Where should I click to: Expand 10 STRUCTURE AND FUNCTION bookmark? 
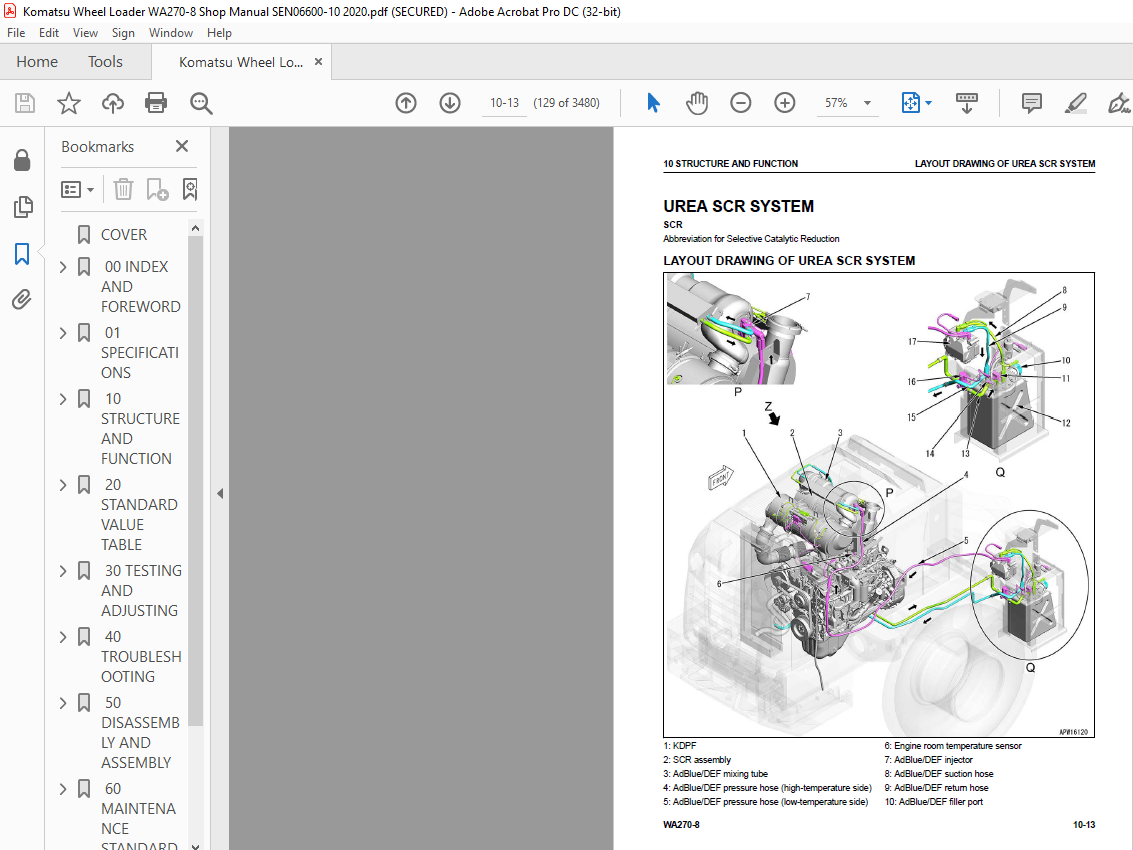coord(63,399)
